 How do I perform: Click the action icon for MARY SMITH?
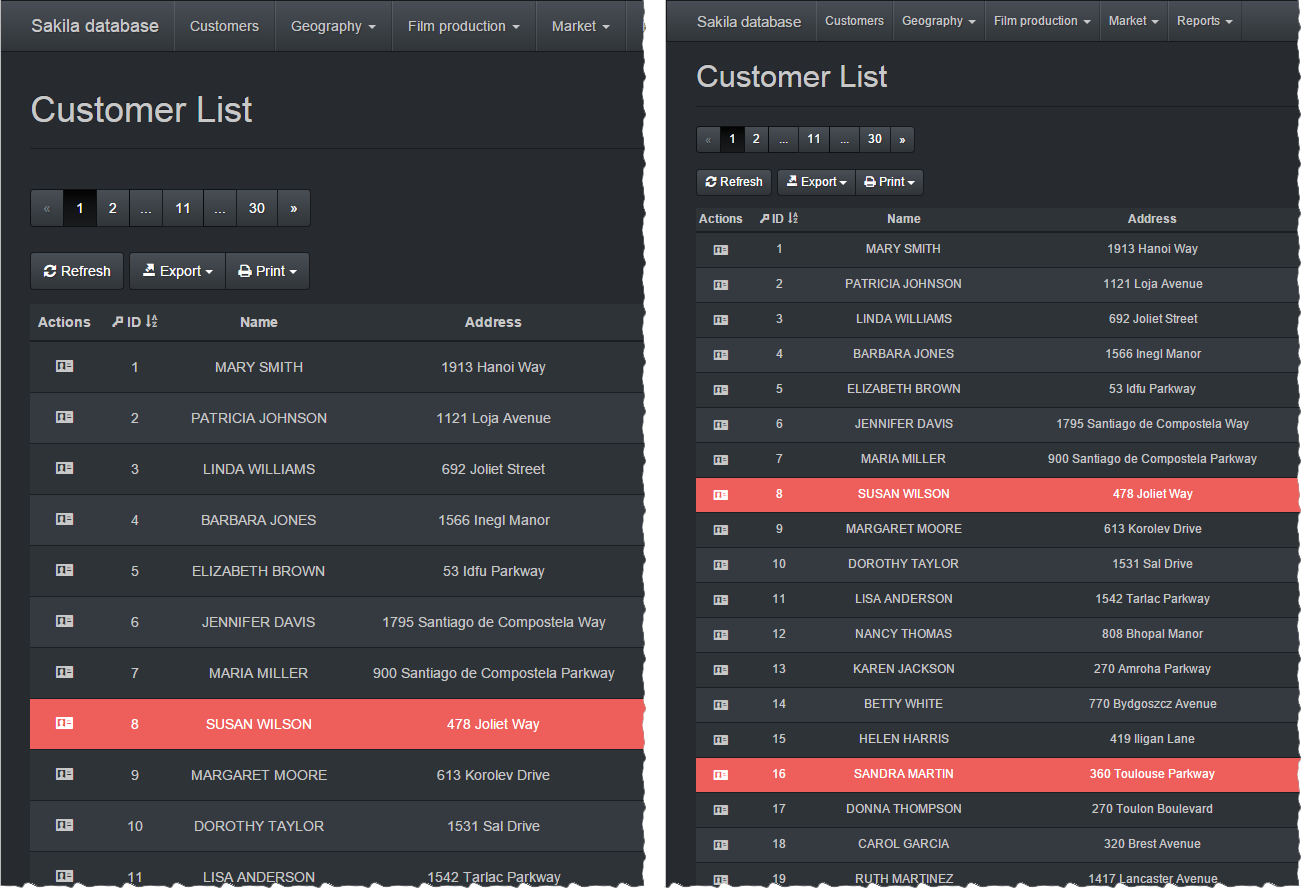click(721, 249)
